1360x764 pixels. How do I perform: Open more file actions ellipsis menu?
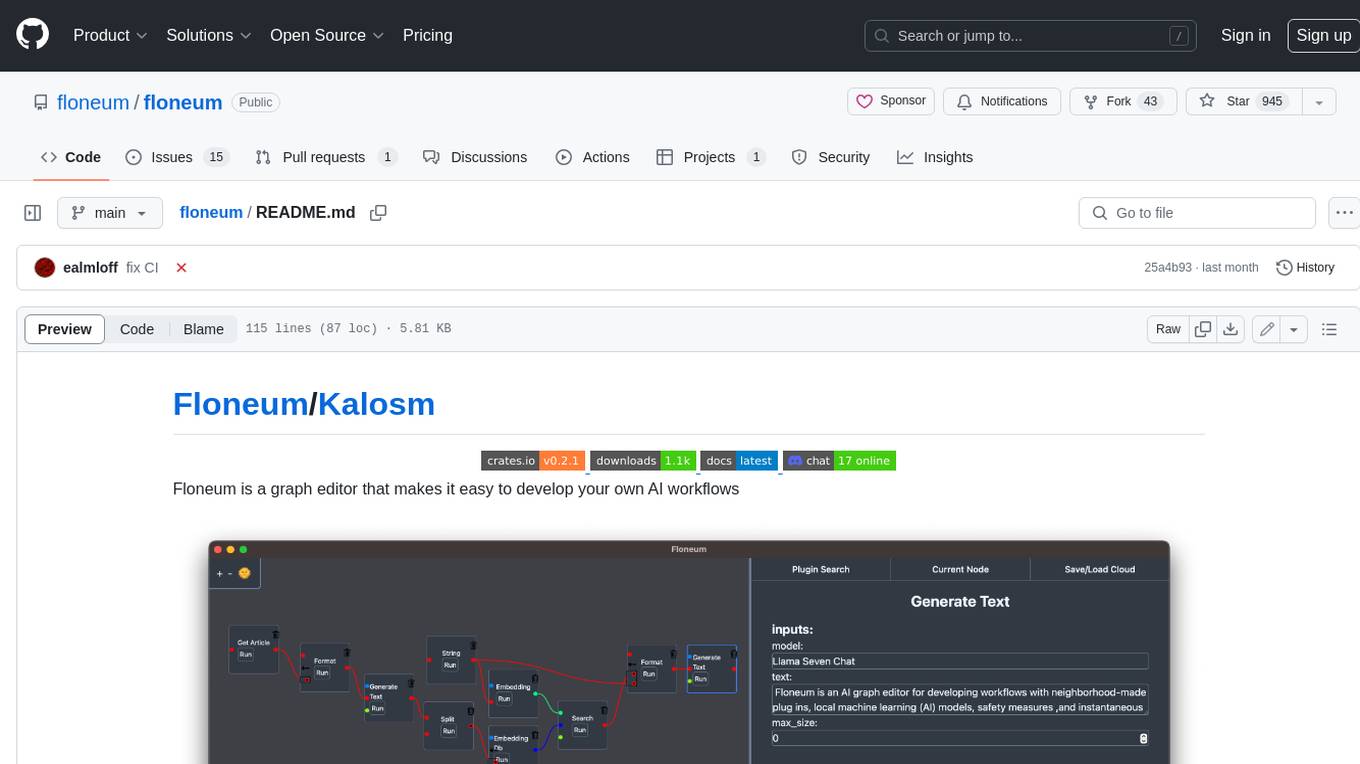click(x=1343, y=213)
